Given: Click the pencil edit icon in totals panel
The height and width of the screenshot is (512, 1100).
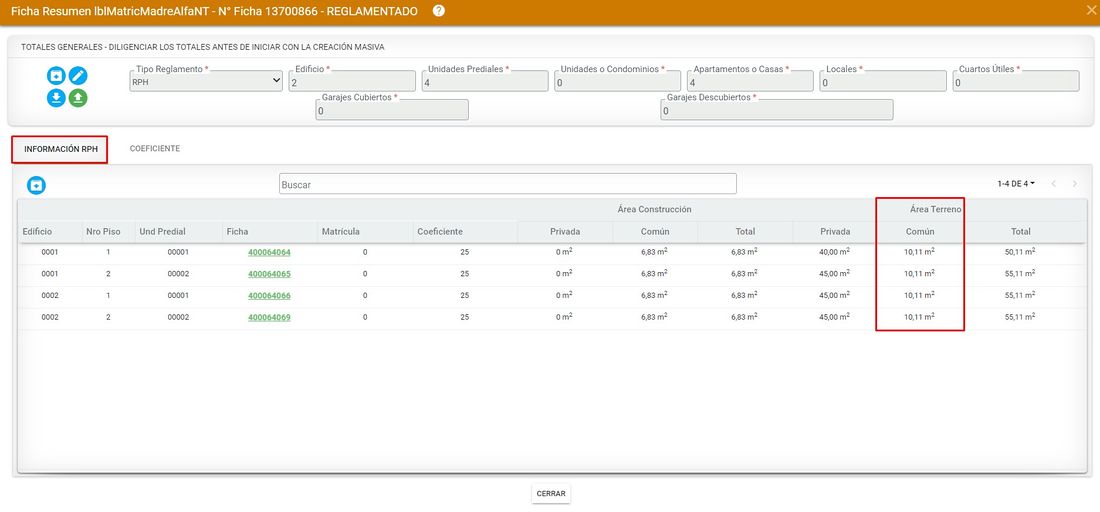Looking at the screenshot, I should click(x=78, y=76).
